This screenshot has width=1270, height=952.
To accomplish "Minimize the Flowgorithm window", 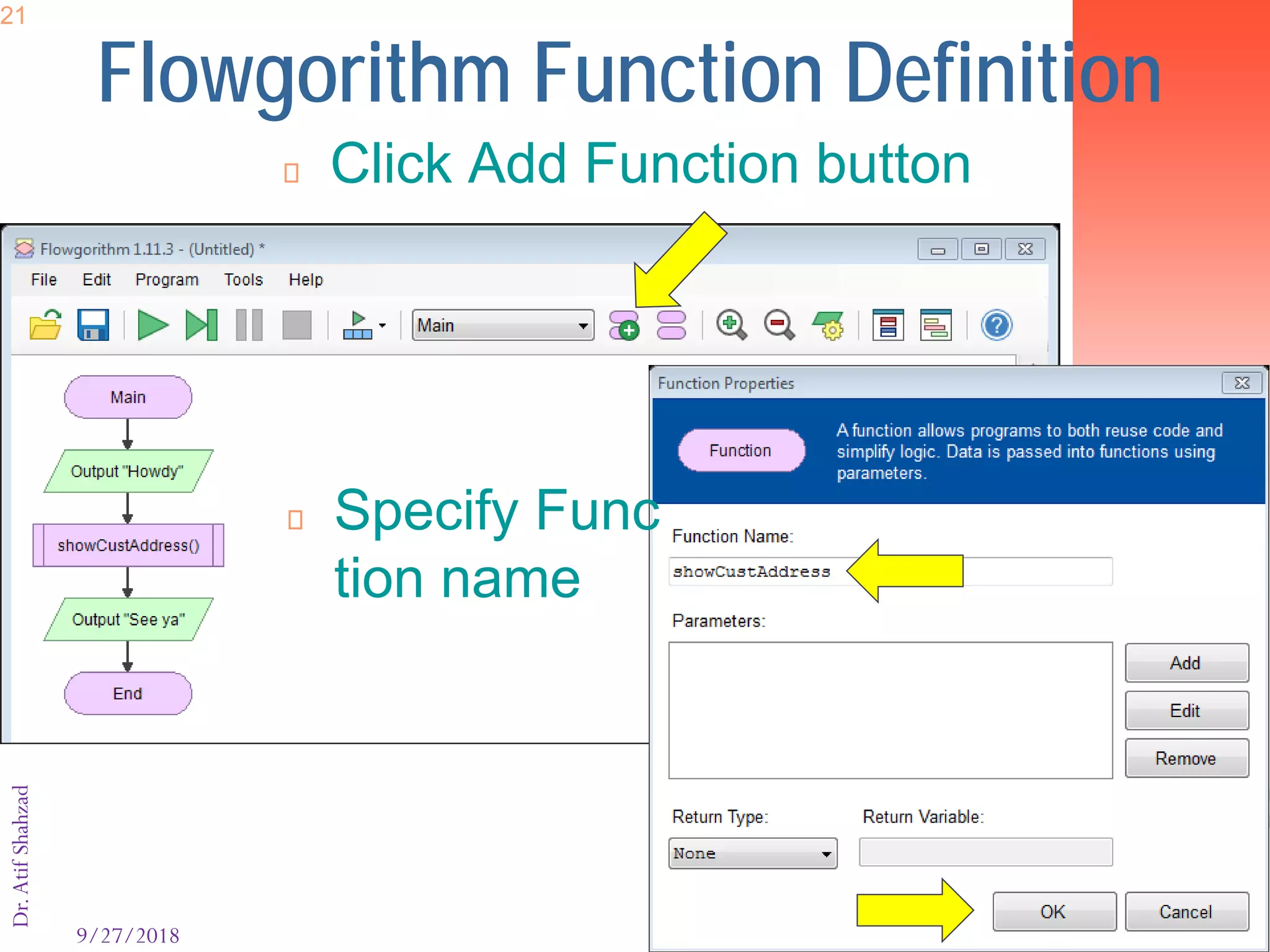I will [x=938, y=249].
